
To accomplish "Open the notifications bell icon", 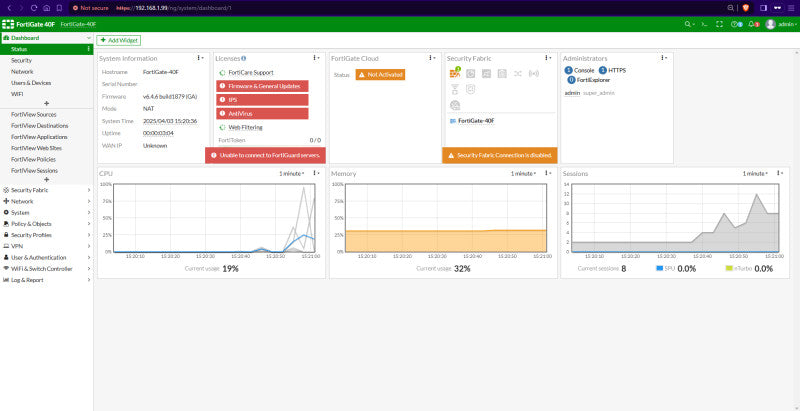I will [752, 24].
